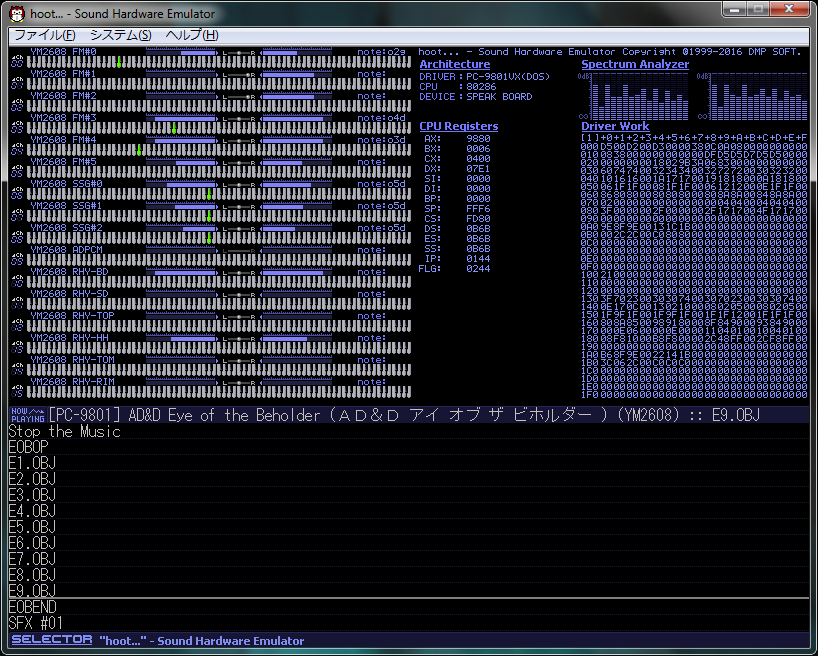Viewport: 818px width, 656px height.
Task: Select Stop the Music in the list
Action: (x=65, y=432)
